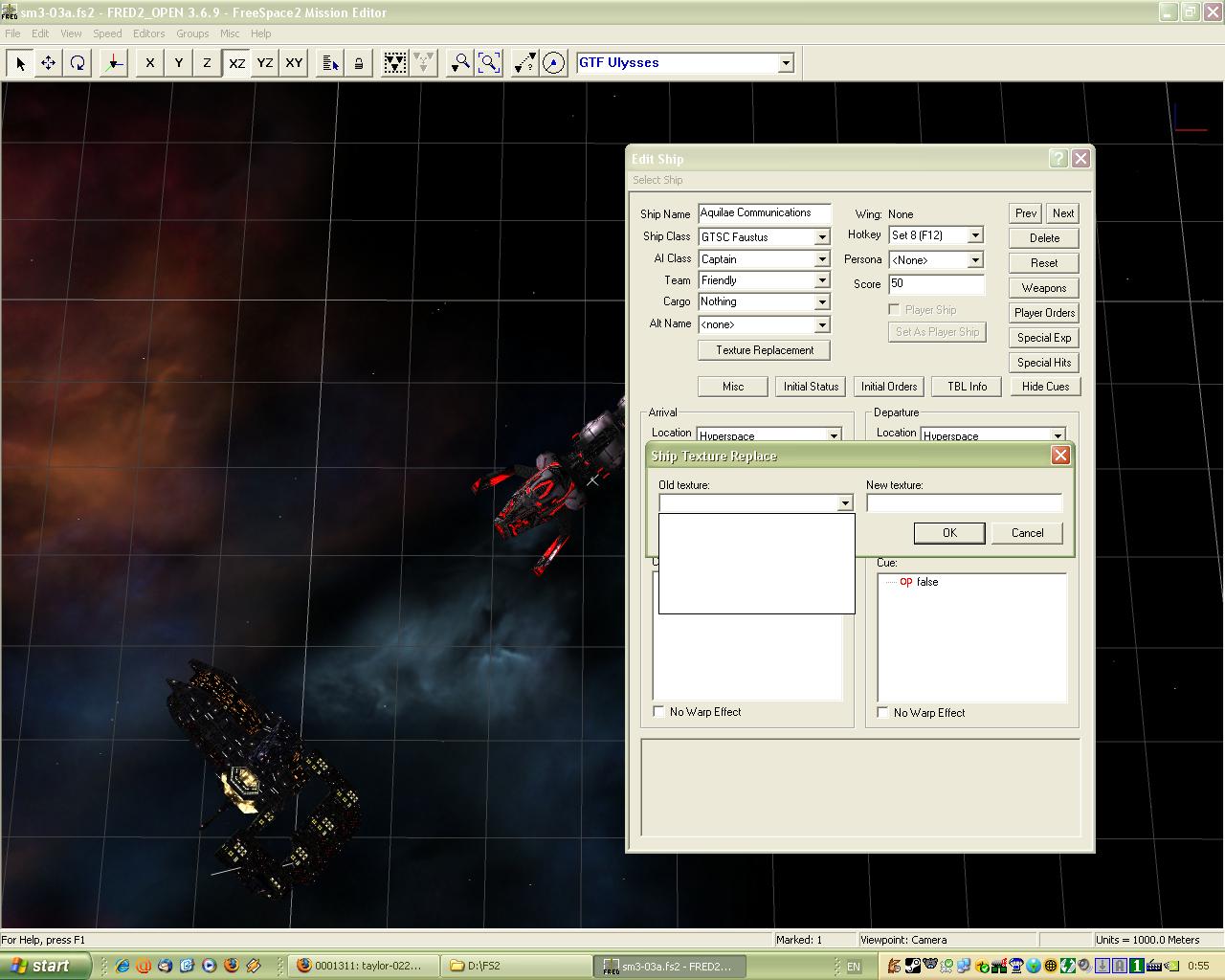This screenshot has height=980, width=1225.
Task: Launch Firefox from the quick launch bar
Action: [231, 966]
